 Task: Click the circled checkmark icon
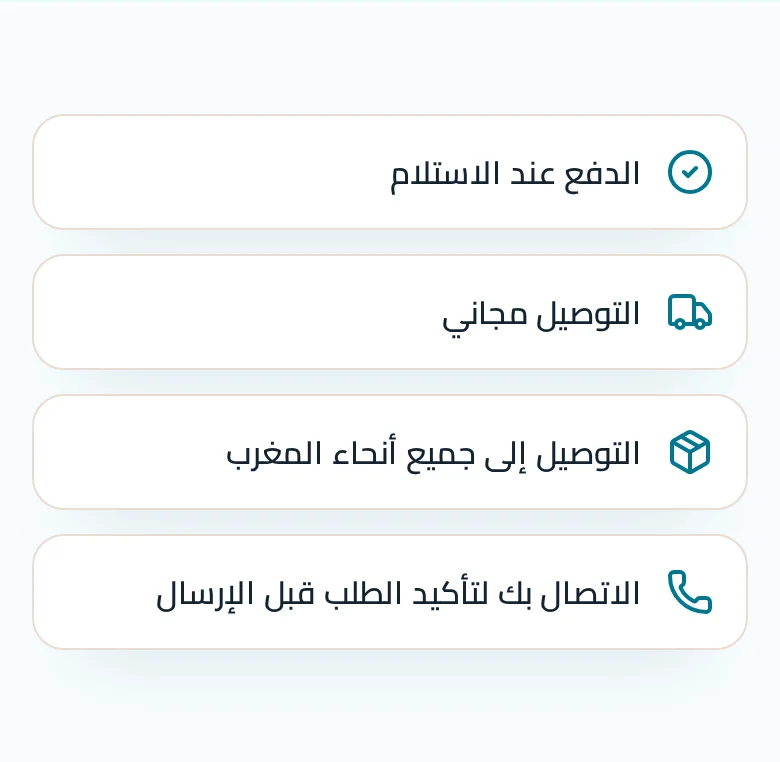click(689, 172)
